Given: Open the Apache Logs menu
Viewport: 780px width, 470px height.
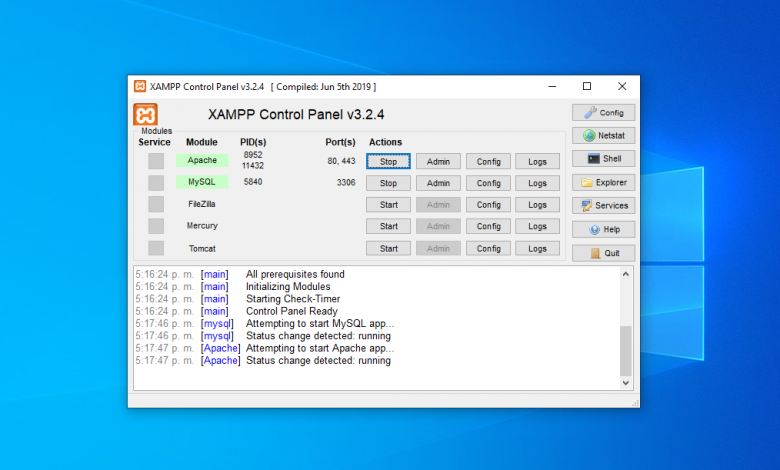Looking at the screenshot, I should [537, 161].
